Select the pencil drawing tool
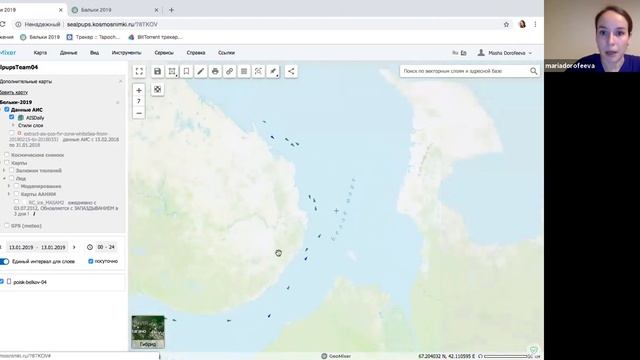This screenshot has width=640, height=360. pyautogui.click(x=200, y=71)
